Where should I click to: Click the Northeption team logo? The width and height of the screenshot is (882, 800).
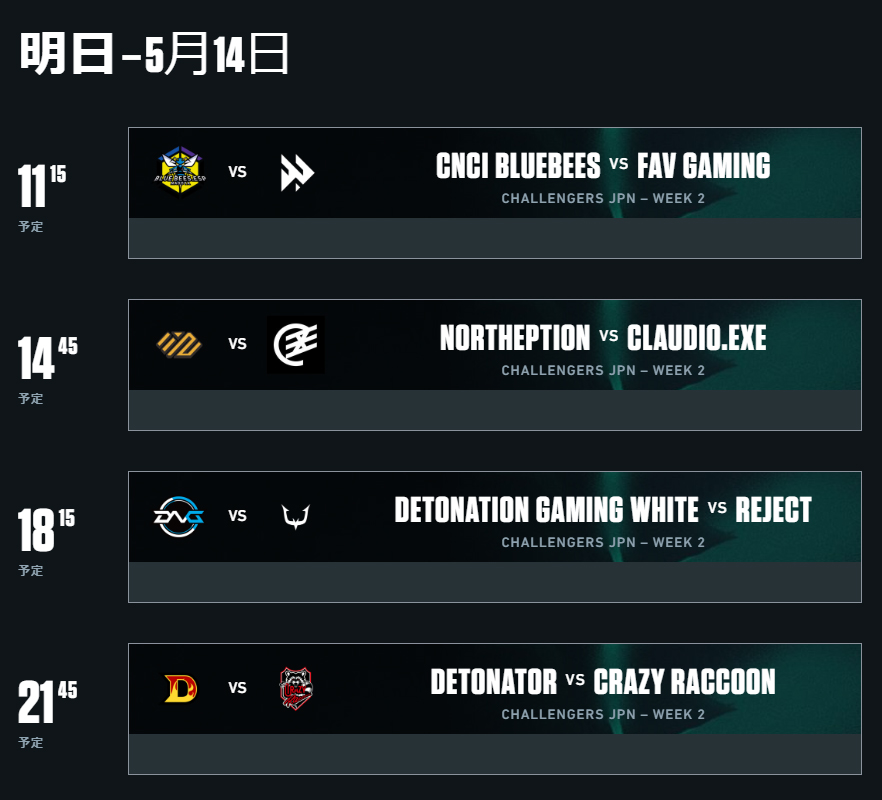pos(179,345)
